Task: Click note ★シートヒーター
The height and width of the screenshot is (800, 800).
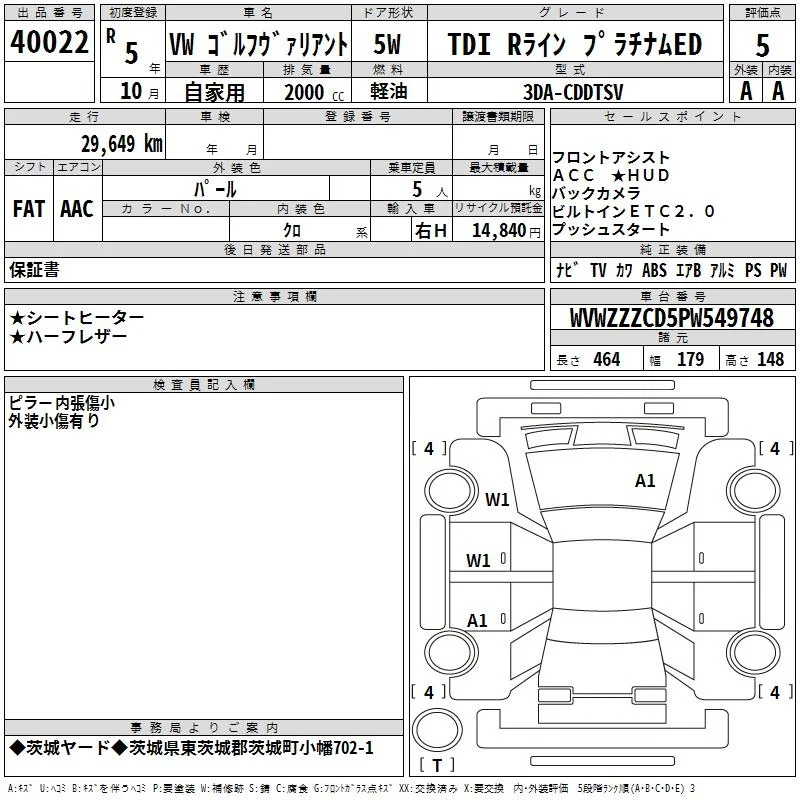Action: [77, 318]
